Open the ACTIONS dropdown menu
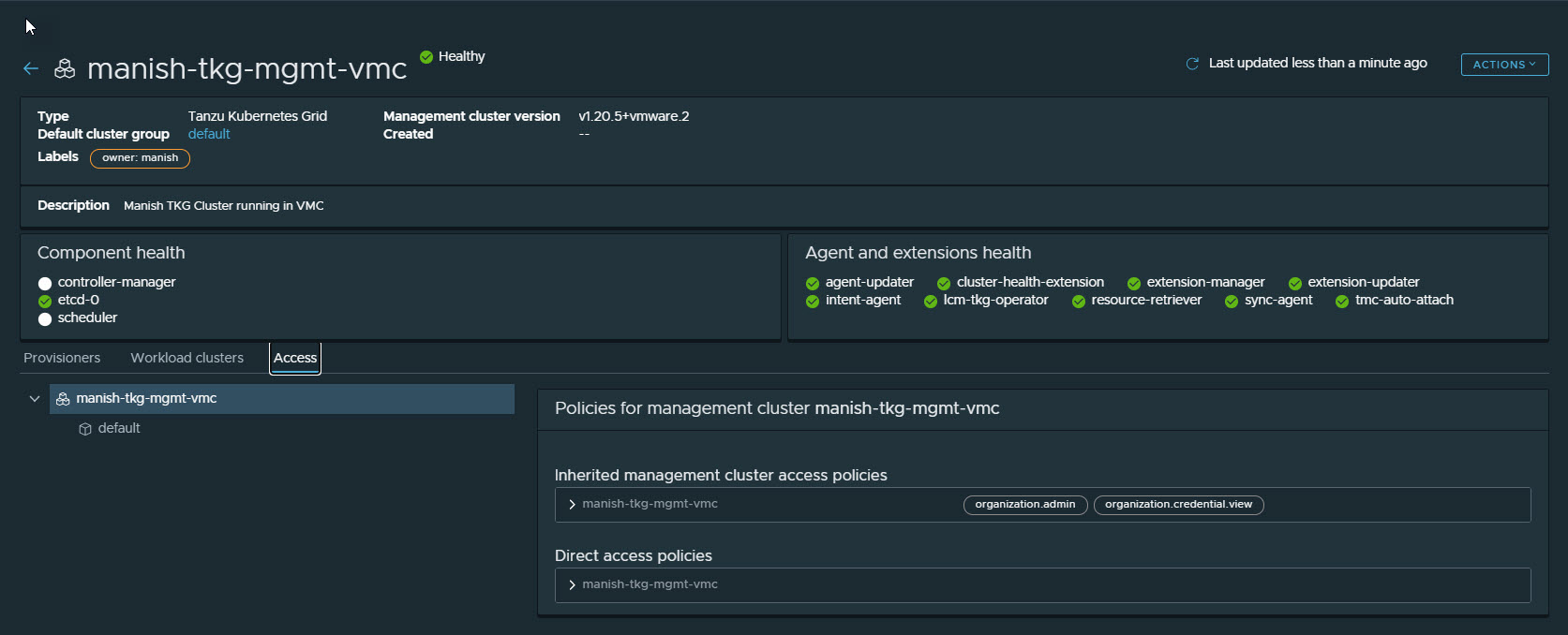The image size is (1568, 635). (1504, 65)
